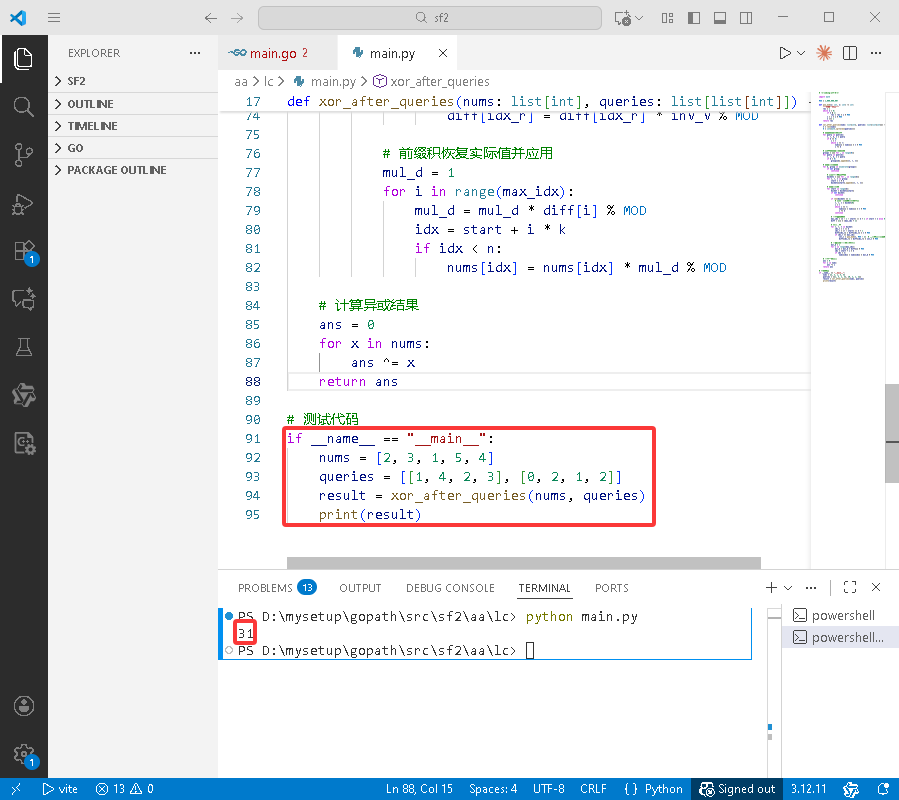This screenshot has width=899, height=800.
Task: Open the new terminal launch profile dropdown
Action: 788,587
